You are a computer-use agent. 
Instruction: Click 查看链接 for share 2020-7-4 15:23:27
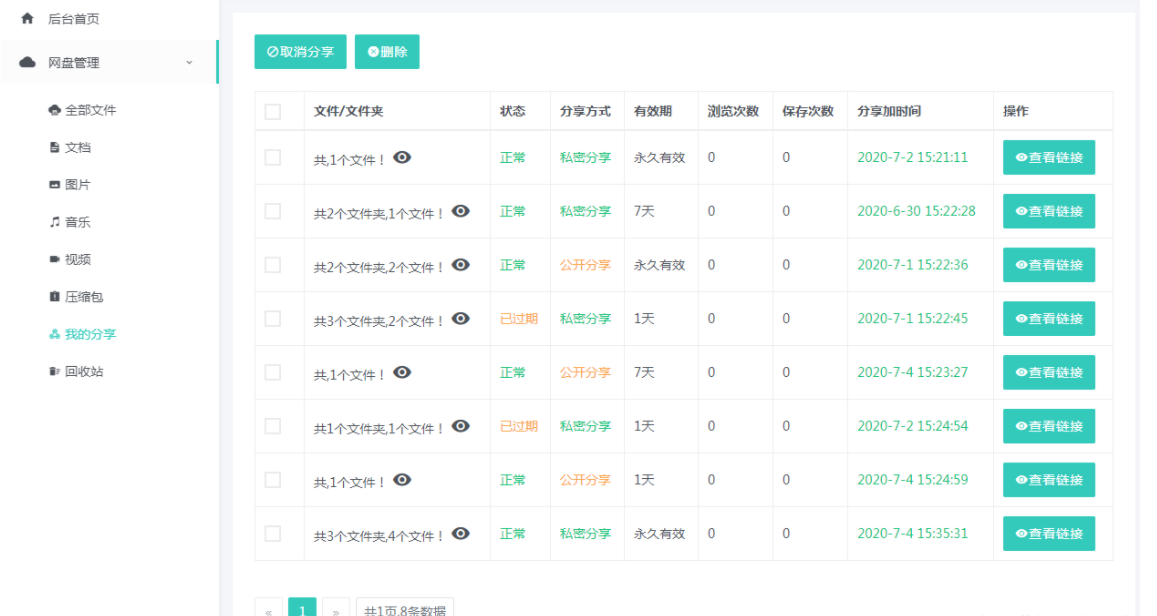(1049, 373)
